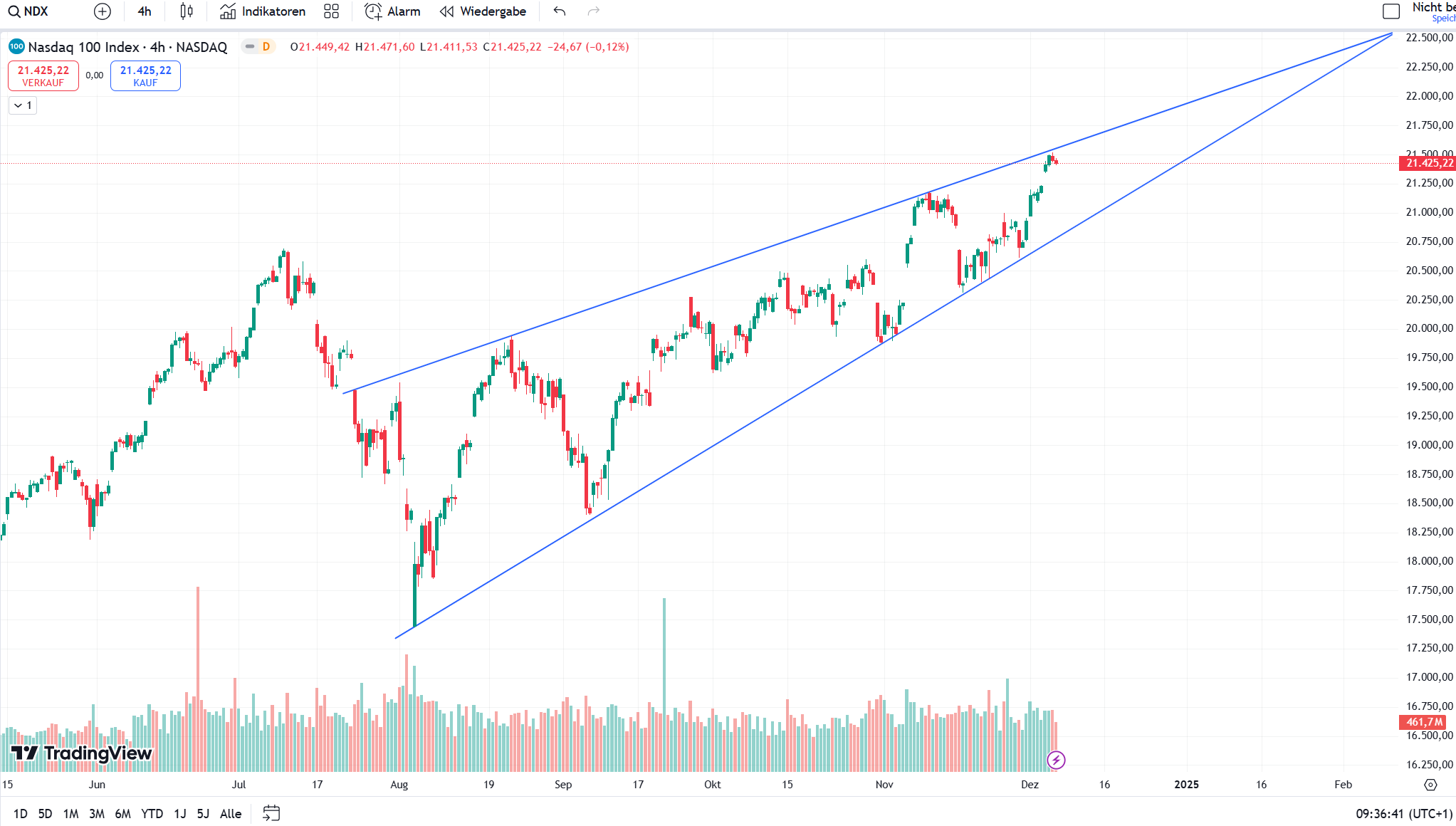This screenshot has width=1456, height=826.
Task: Click the VERKAUF sell button
Action: pyautogui.click(x=43, y=75)
